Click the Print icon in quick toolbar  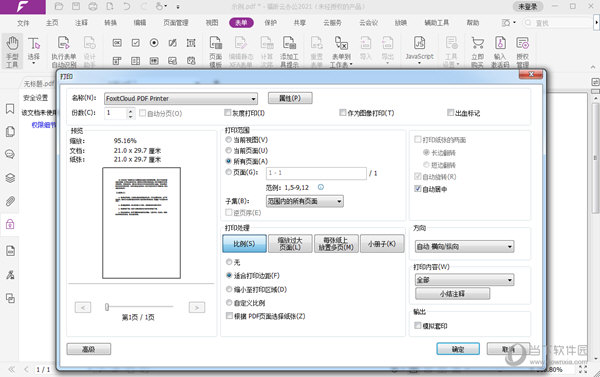[x=93, y=6]
